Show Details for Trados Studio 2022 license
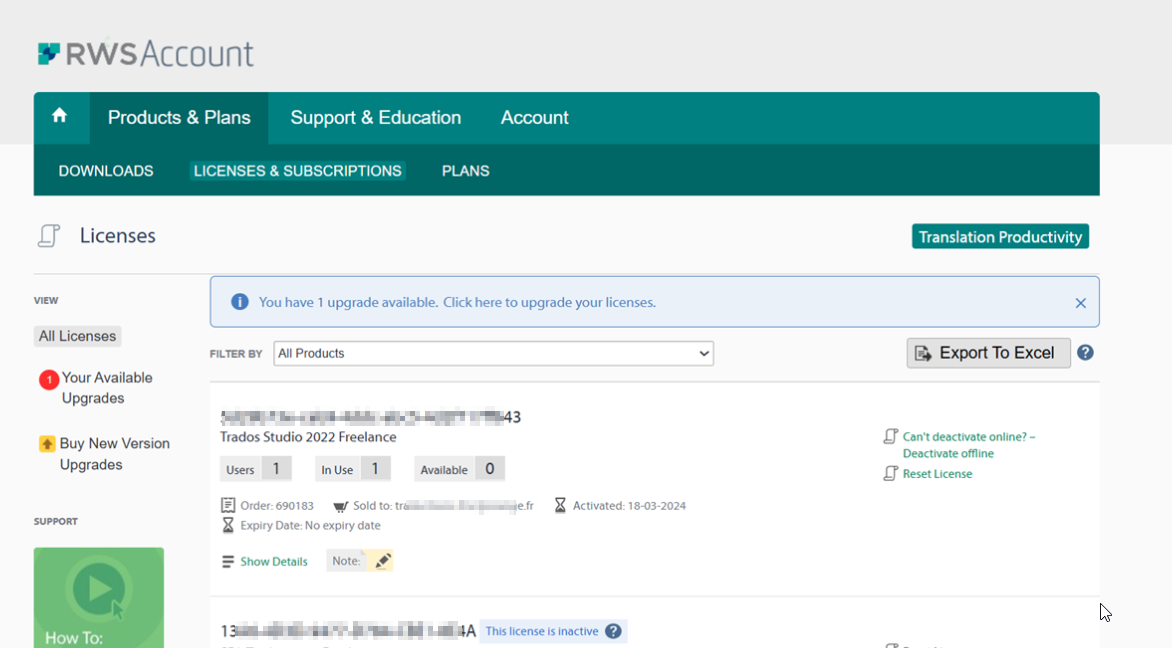Viewport: 1172px width, 648px height. [274, 561]
